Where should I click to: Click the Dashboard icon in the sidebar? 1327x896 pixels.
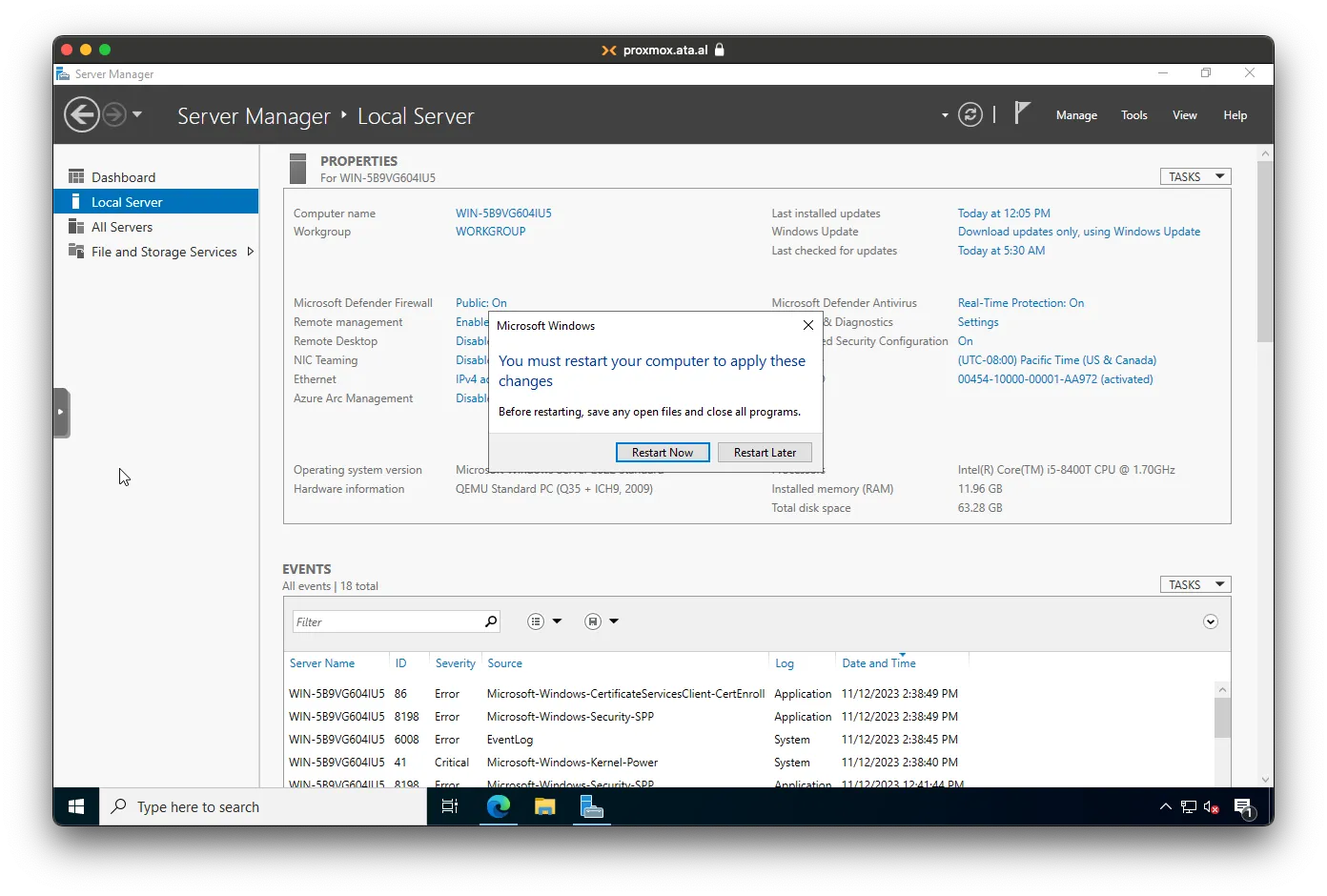point(76,176)
